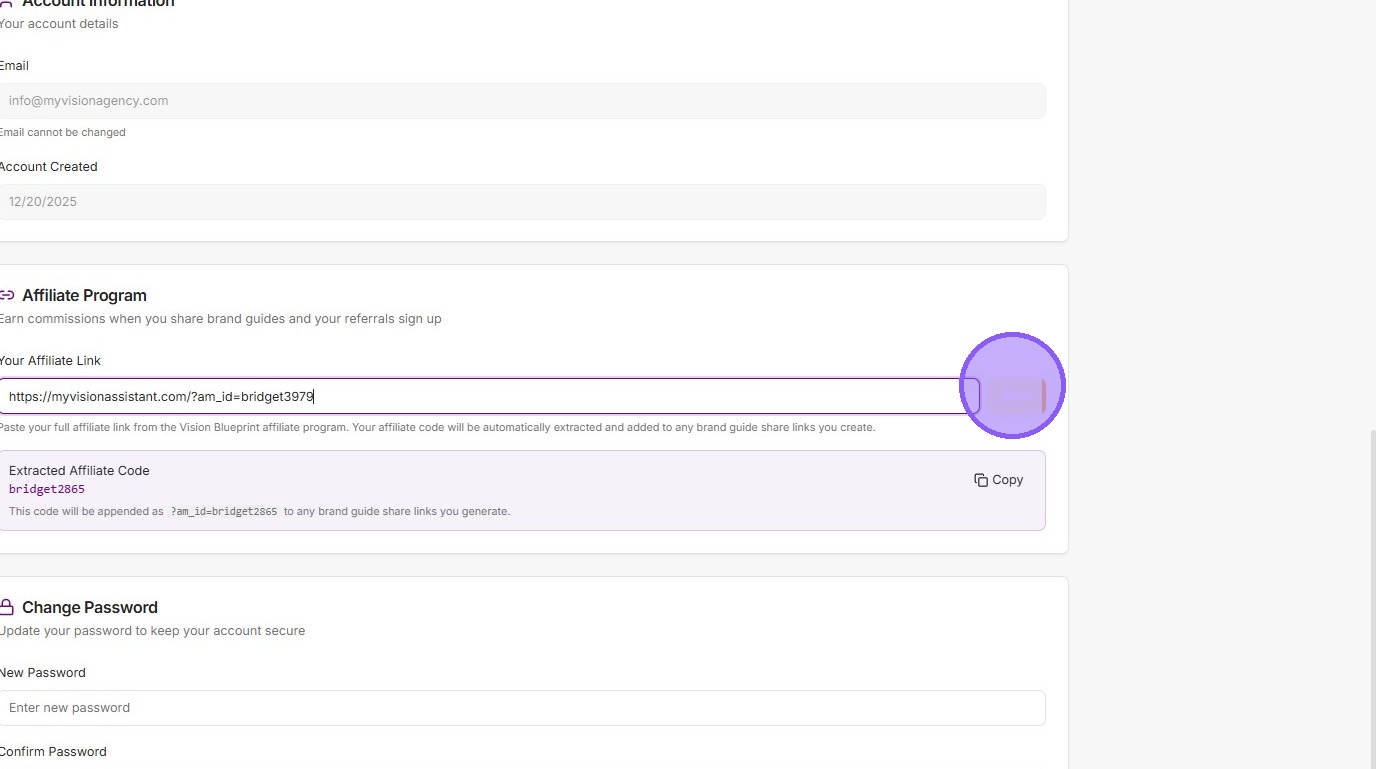The image size is (1376, 769).
Task: Click the Account Created label
Action: pos(48,166)
